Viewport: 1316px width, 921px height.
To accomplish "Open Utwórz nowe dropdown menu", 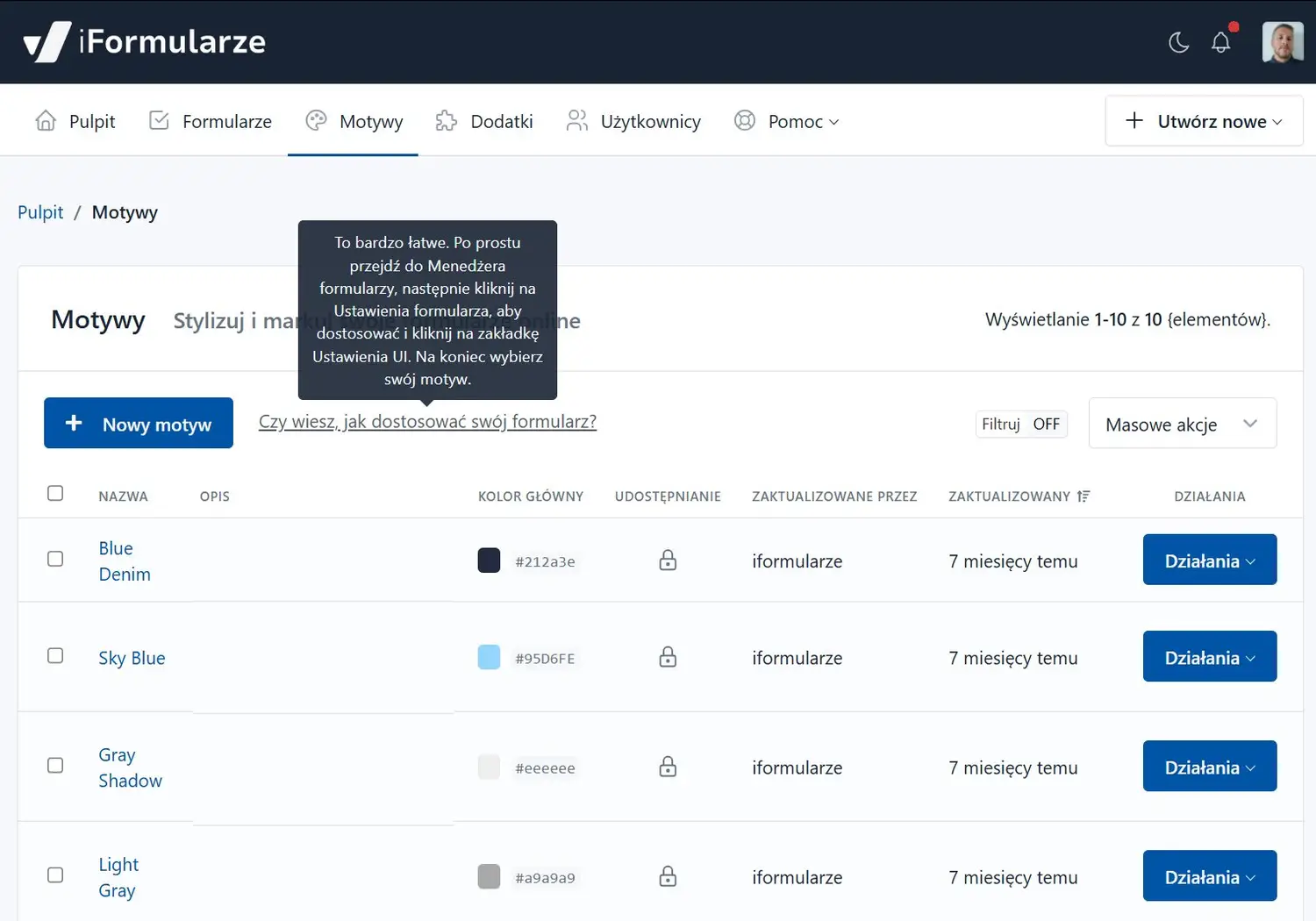I will (1204, 121).
